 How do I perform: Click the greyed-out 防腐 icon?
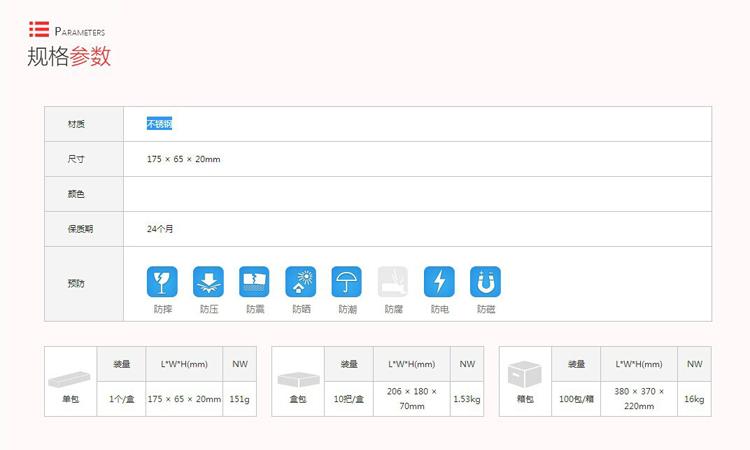[393, 281]
